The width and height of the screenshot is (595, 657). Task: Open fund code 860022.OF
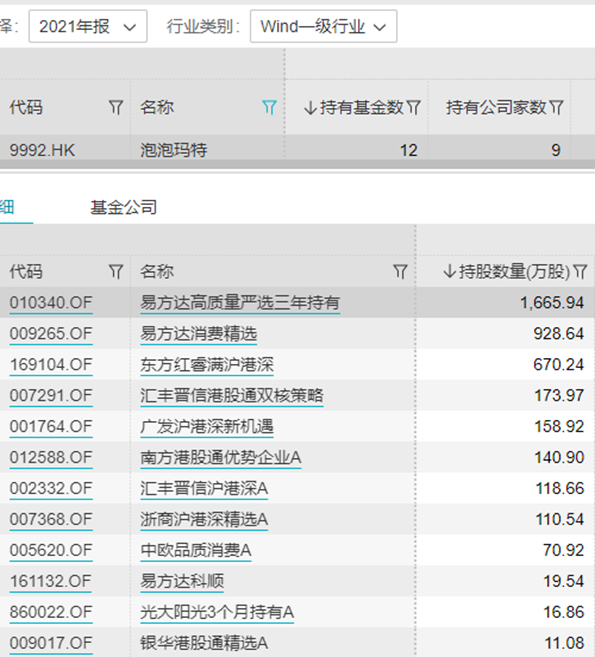coord(51,612)
